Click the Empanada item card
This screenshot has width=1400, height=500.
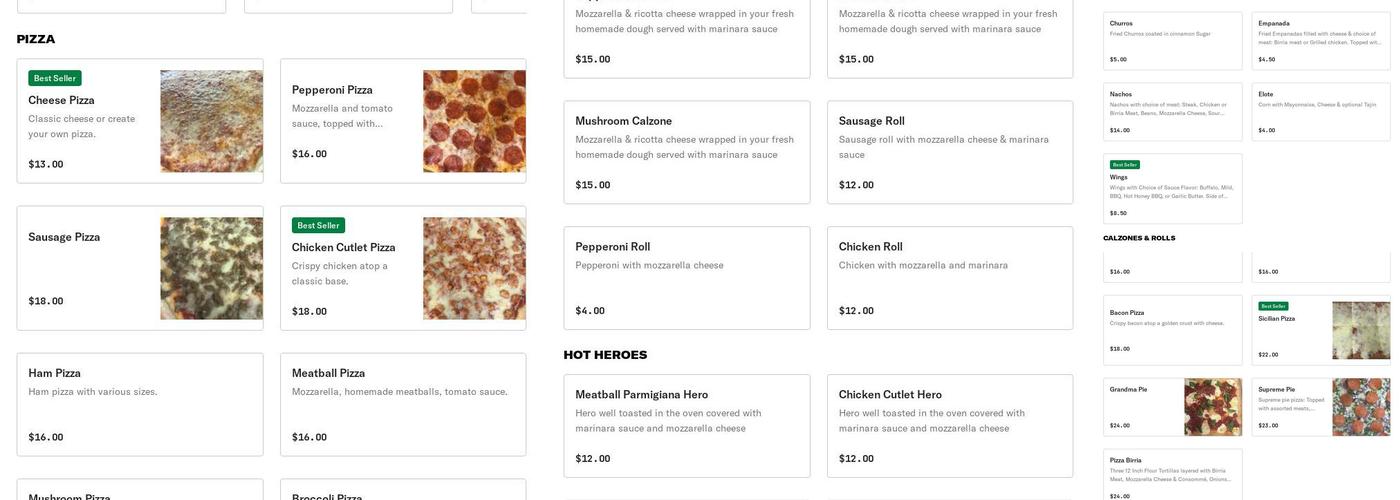1321,41
